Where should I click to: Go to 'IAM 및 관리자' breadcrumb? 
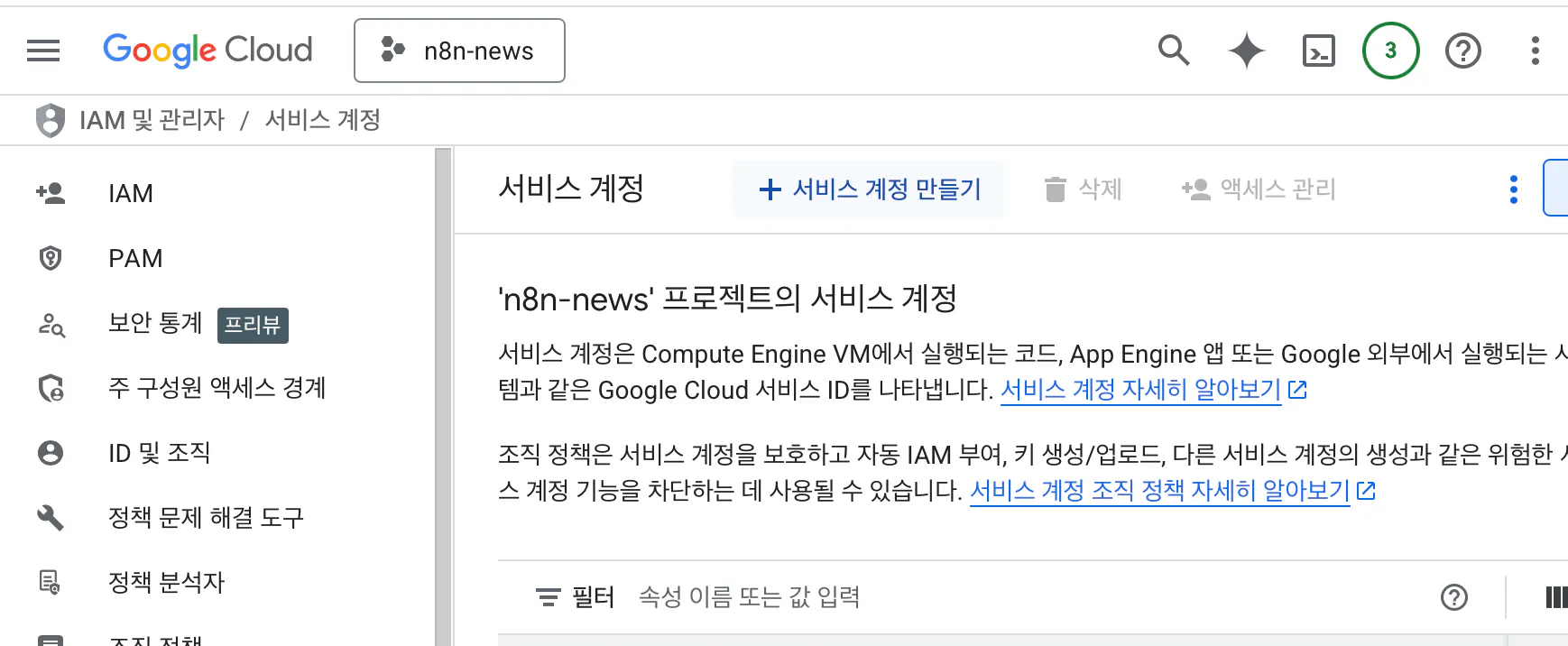tap(152, 120)
